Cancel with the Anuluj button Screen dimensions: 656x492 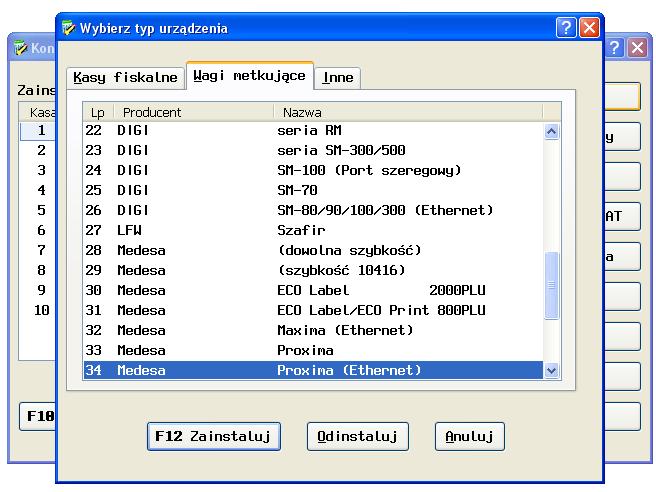click(469, 436)
